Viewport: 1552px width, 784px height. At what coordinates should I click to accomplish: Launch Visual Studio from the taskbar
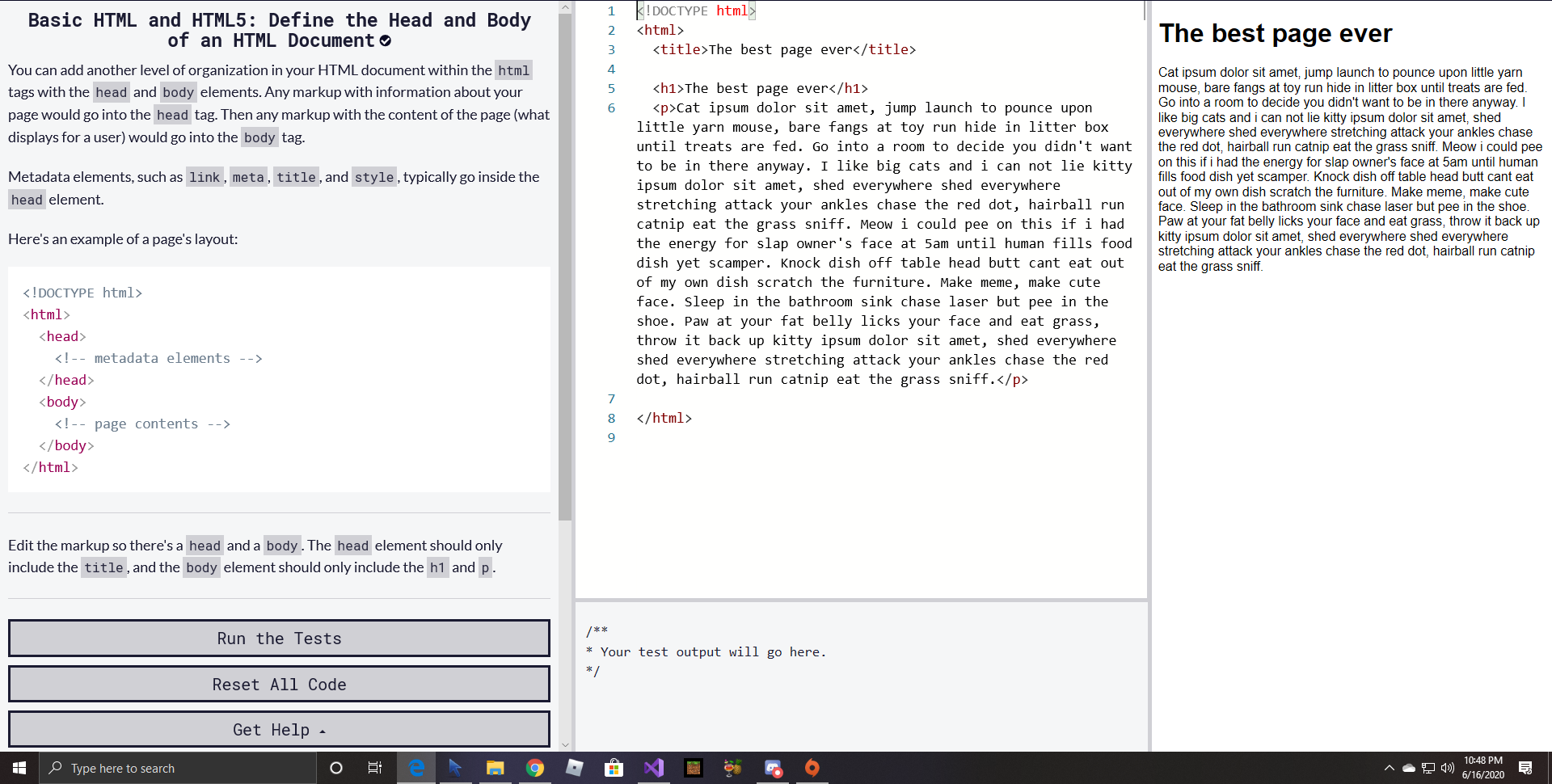point(654,768)
